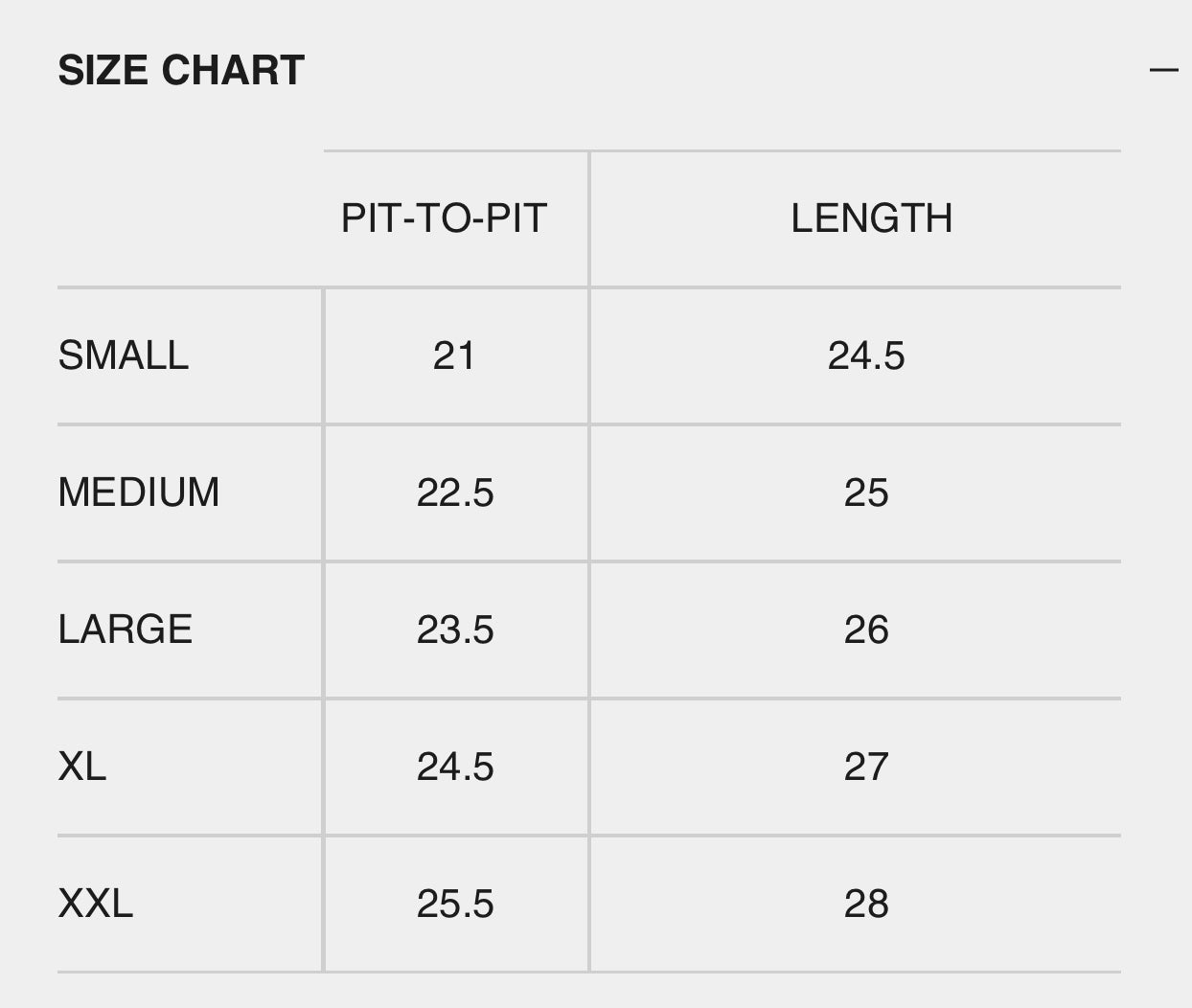Select XL length value 27
This screenshot has height=1008, width=1192.
pos(866,767)
